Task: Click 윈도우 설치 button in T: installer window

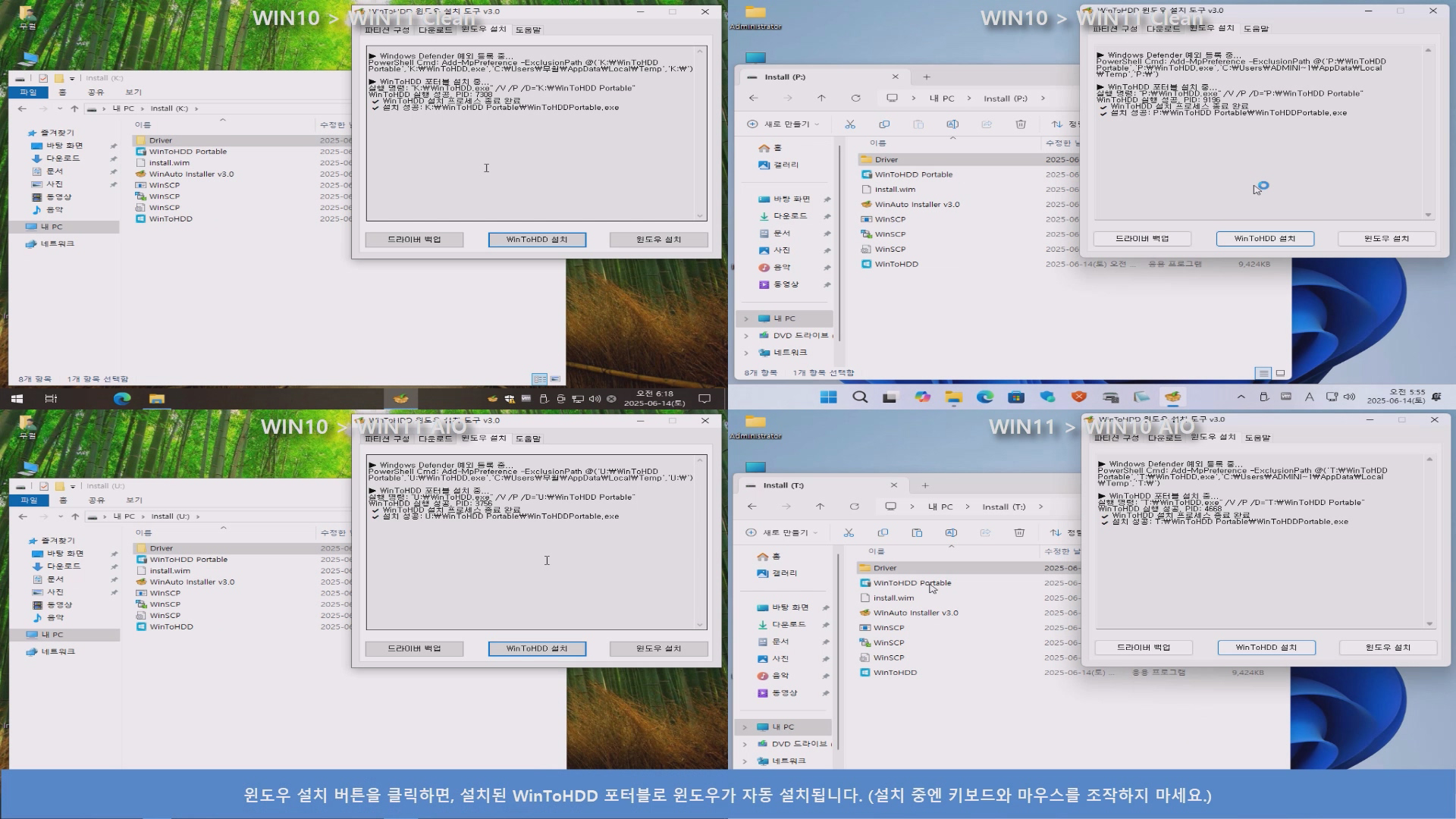Action: coord(1389,648)
